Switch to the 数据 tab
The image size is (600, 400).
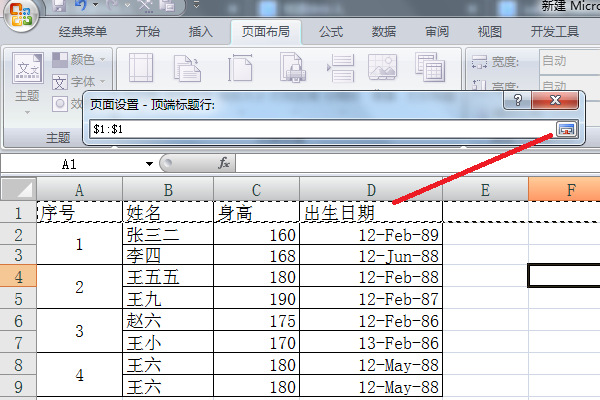pyautogui.click(x=384, y=32)
